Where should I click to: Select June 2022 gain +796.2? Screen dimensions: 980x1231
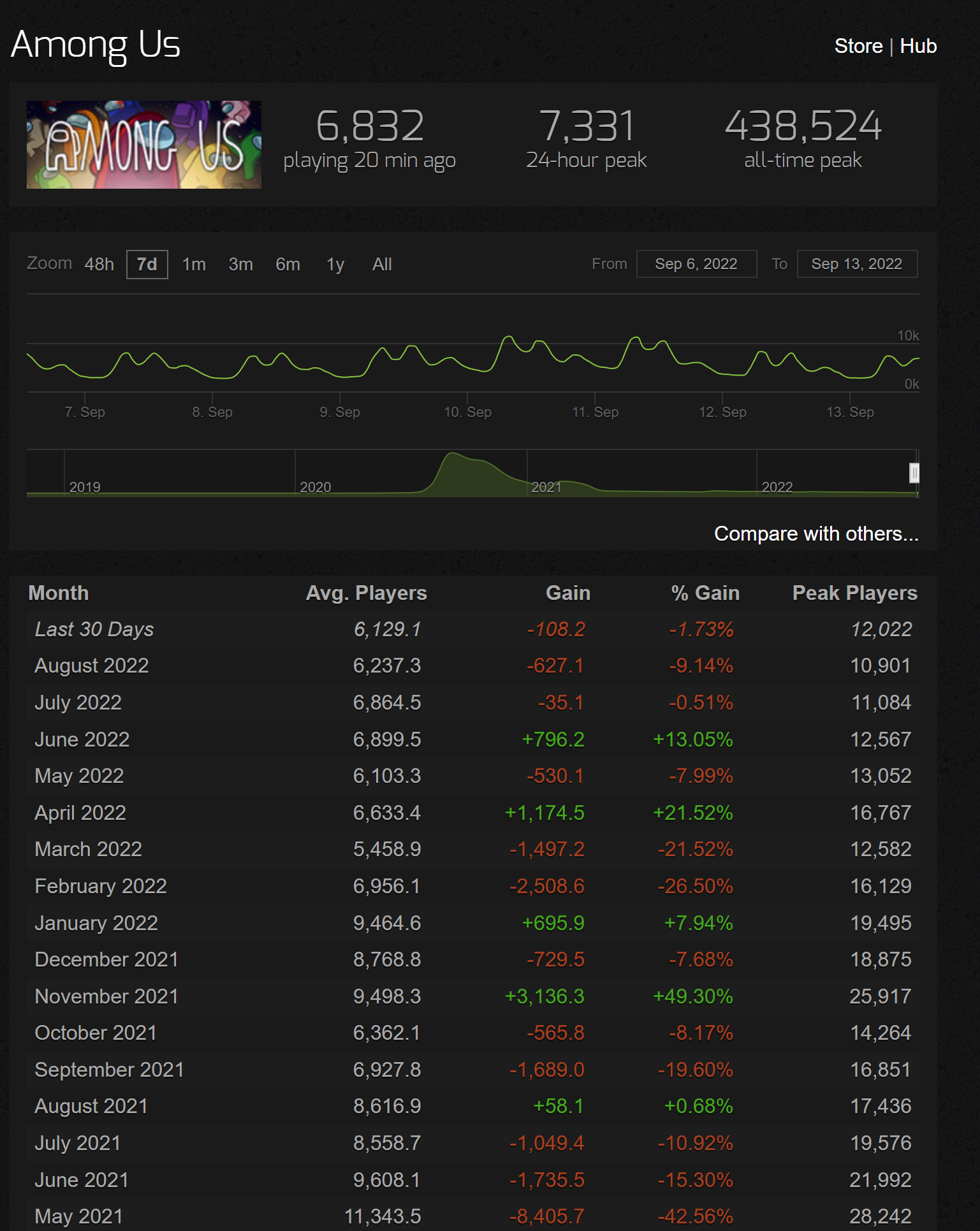tap(553, 739)
